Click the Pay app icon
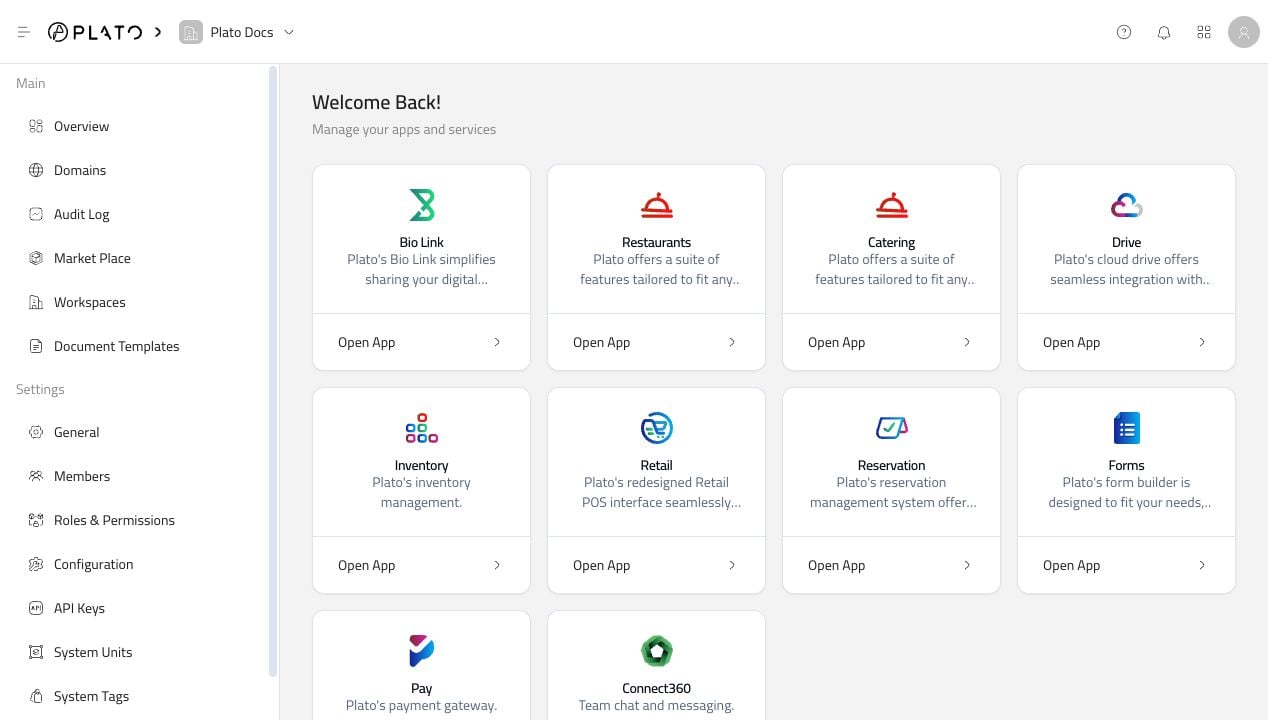Image resolution: width=1268 pixels, height=720 pixels. [422, 651]
